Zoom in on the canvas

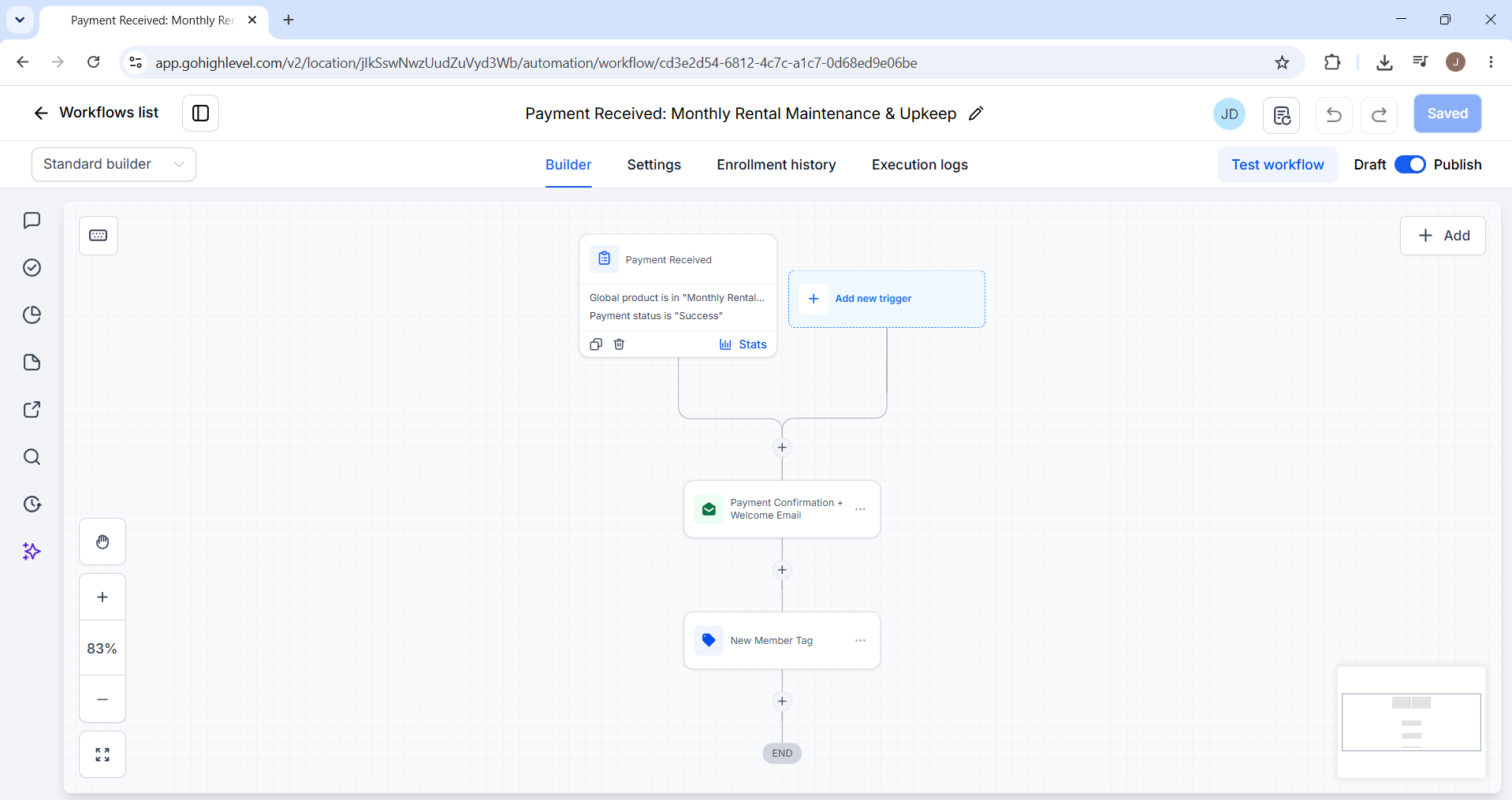(x=102, y=597)
